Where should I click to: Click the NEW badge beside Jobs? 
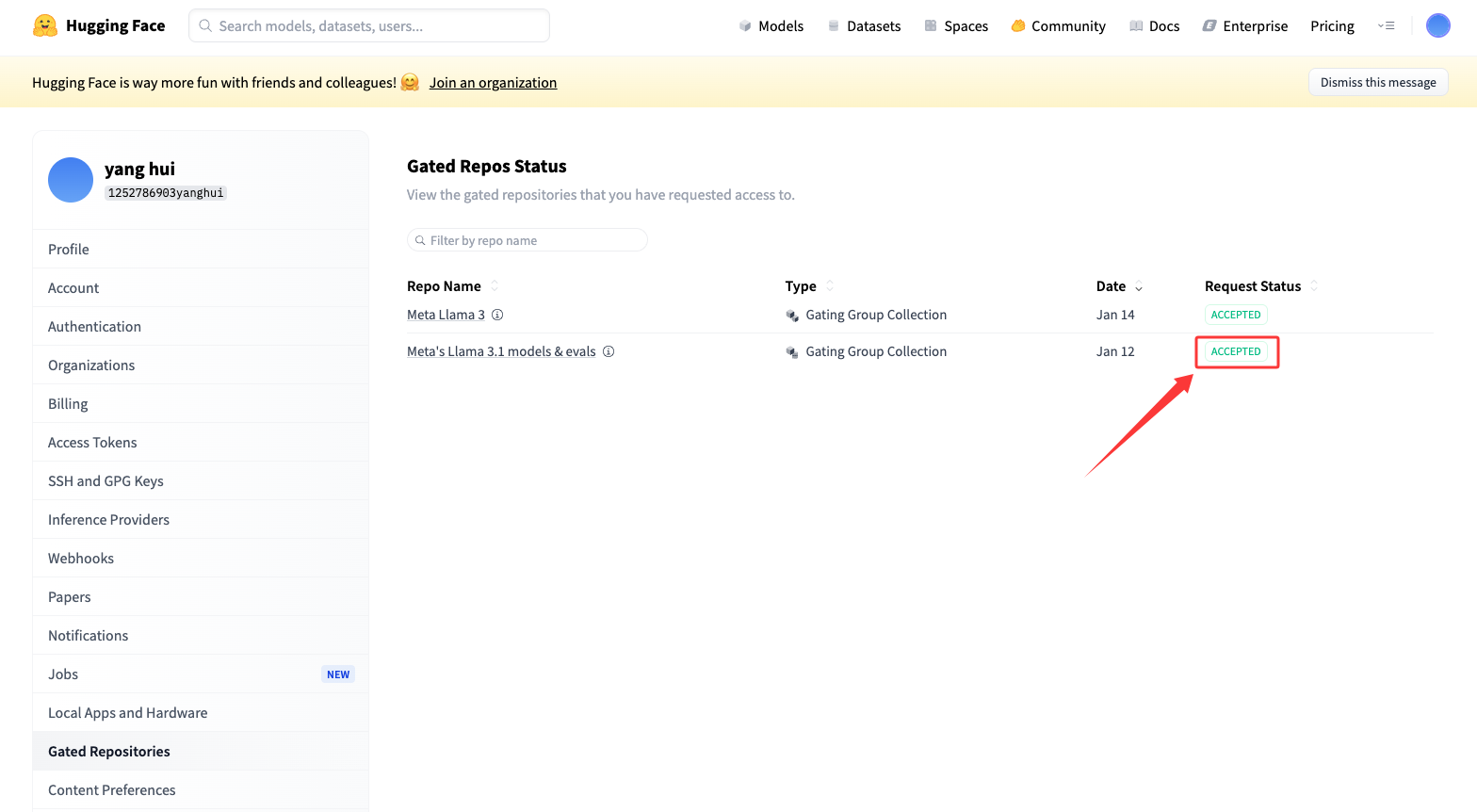pos(338,674)
